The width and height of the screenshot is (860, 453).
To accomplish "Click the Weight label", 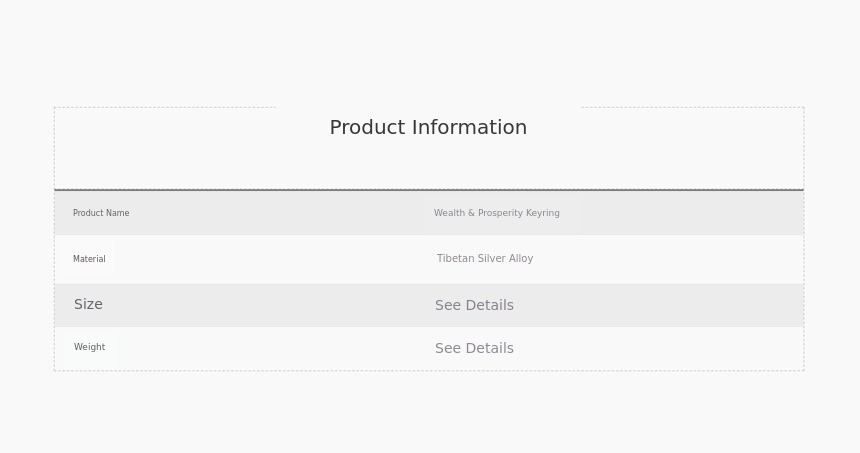I will point(89,348).
